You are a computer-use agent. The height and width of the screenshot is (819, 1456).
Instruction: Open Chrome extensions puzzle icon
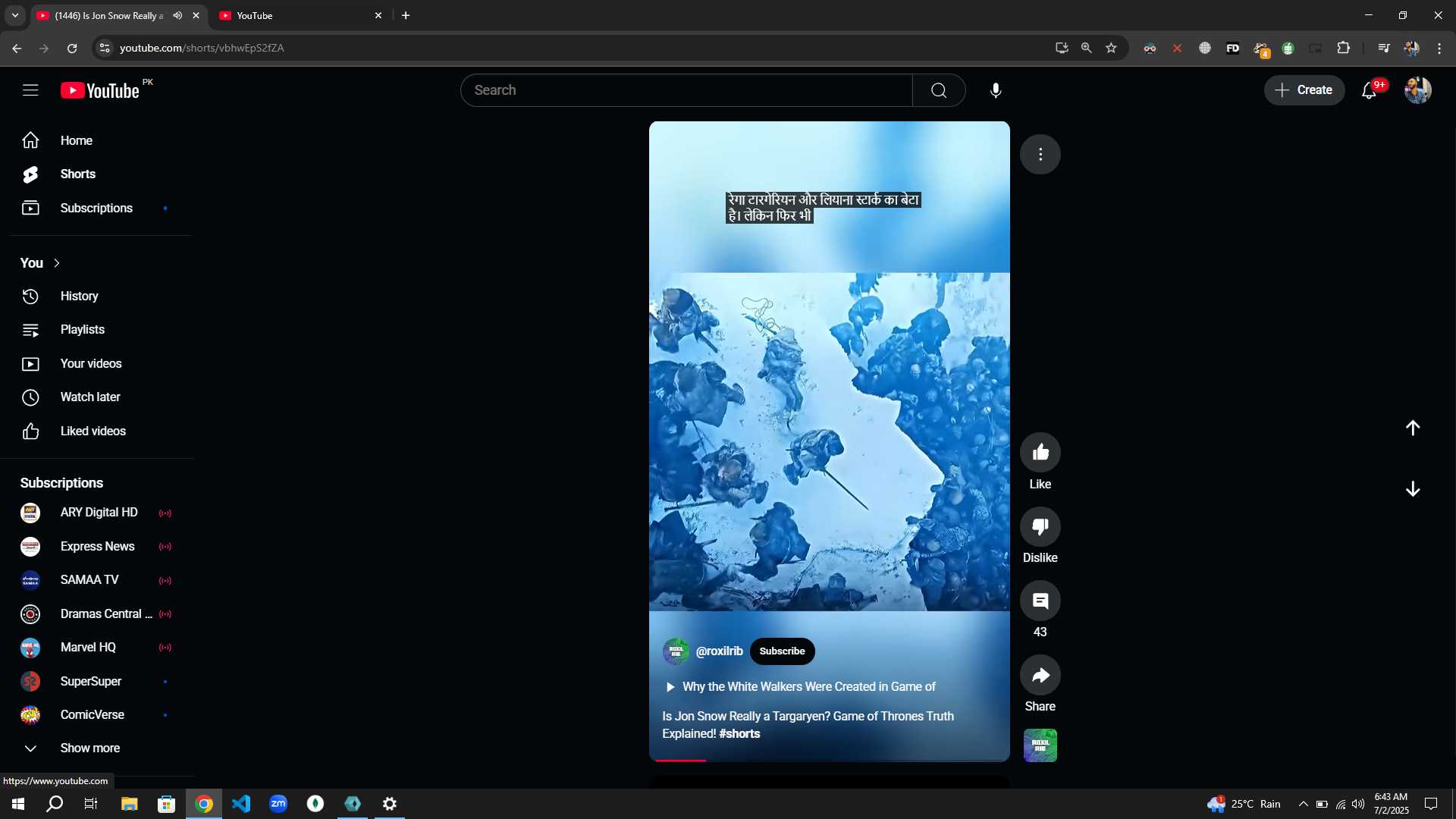(1343, 48)
